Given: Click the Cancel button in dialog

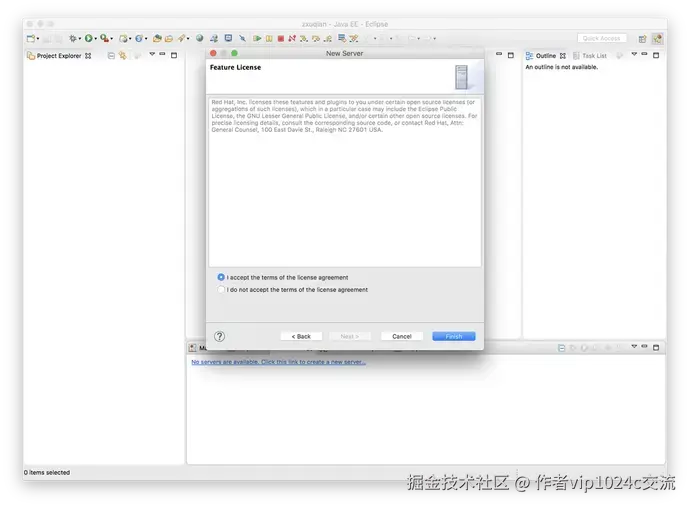Looking at the screenshot, I should tap(402, 336).
